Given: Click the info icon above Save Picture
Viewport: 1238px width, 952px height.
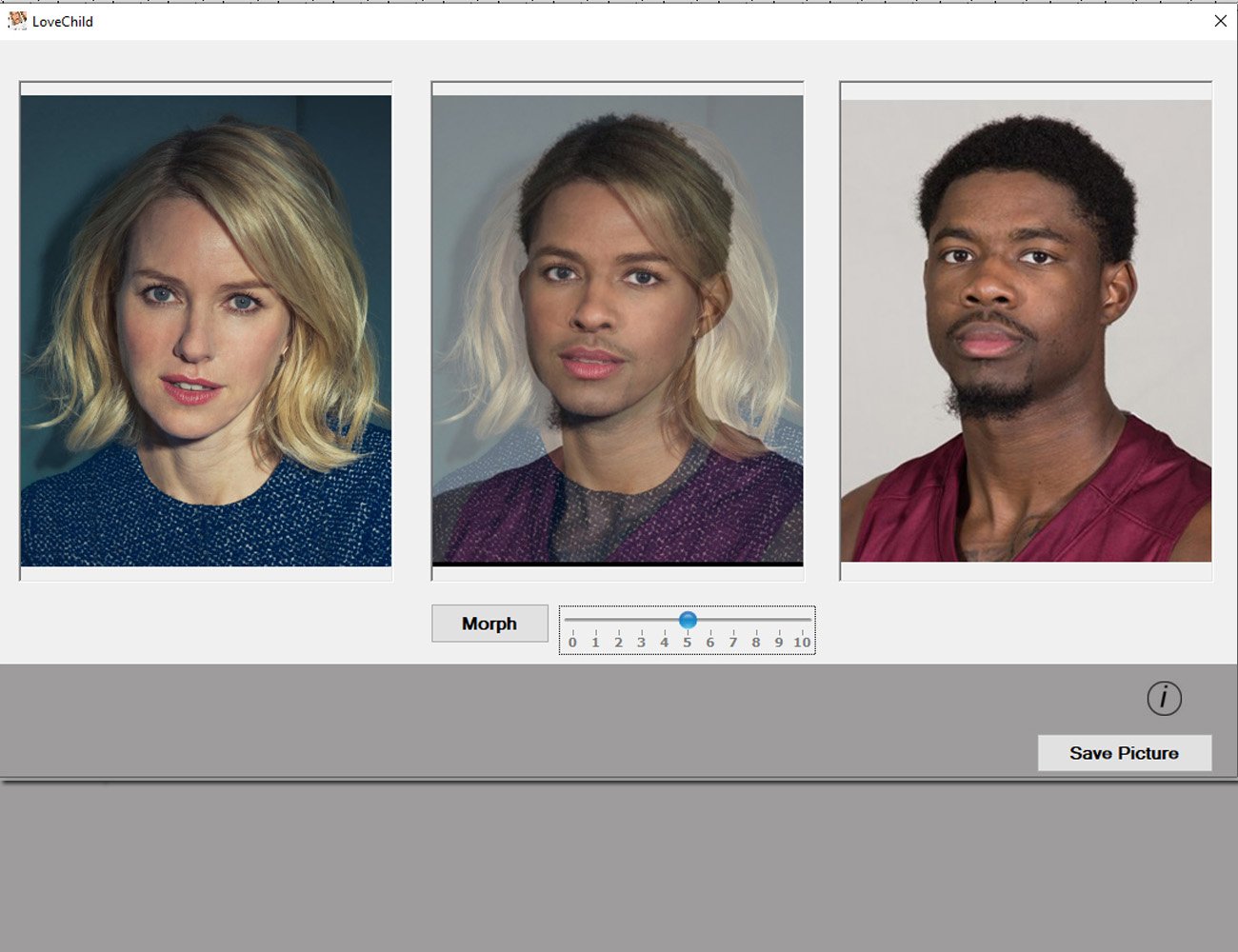Looking at the screenshot, I should click(x=1164, y=698).
